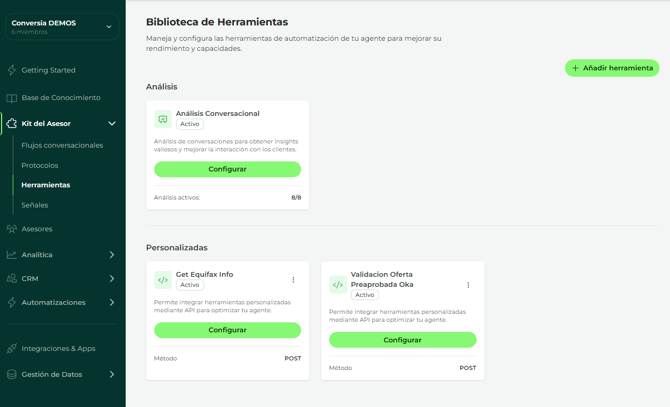
Task: Click the Get Equifax Info code icon
Action: (163, 280)
